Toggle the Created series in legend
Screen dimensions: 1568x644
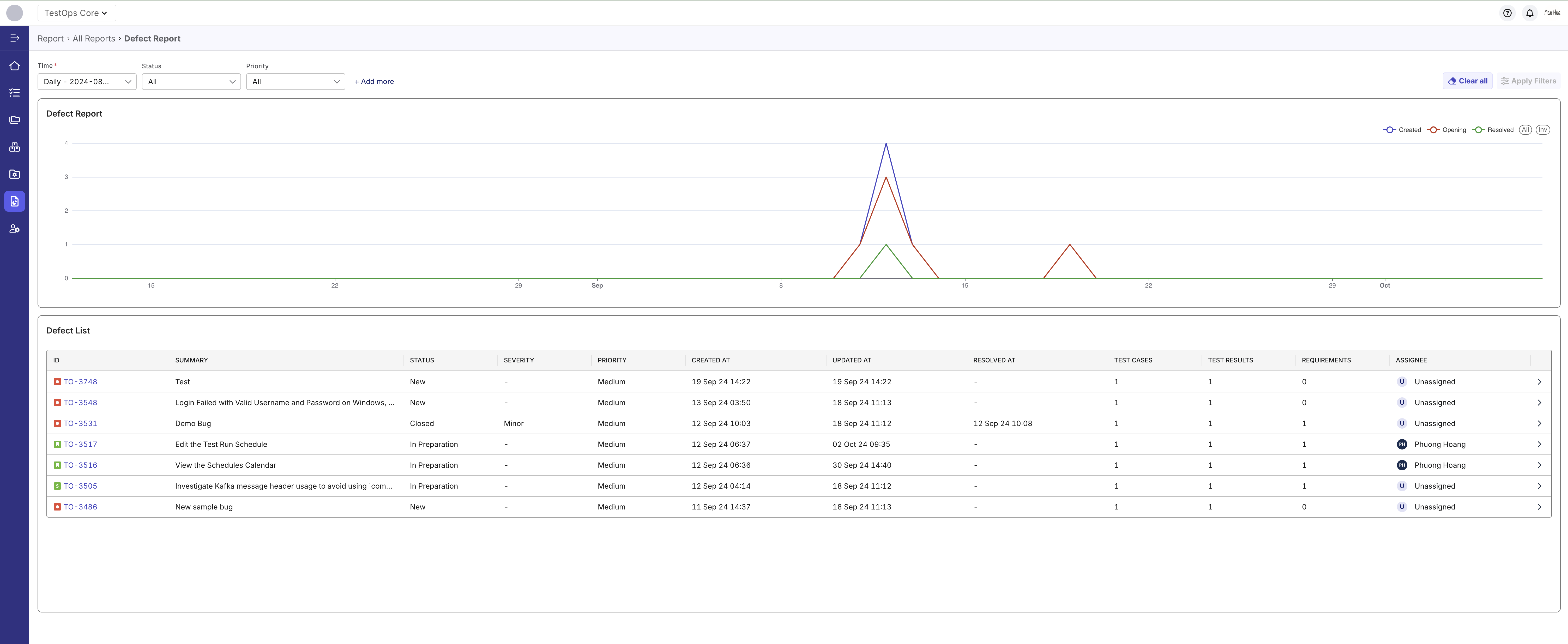click(1402, 130)
